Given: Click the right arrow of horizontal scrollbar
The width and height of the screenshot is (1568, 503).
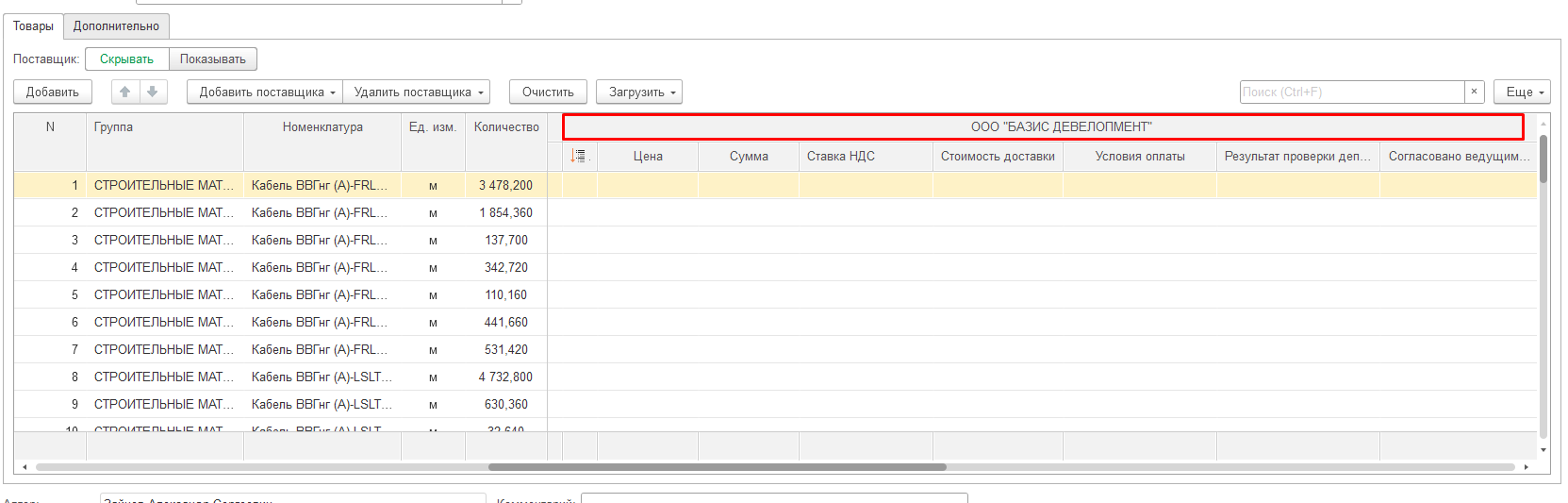Looking at the screenshot, I should coord(1526,467).
